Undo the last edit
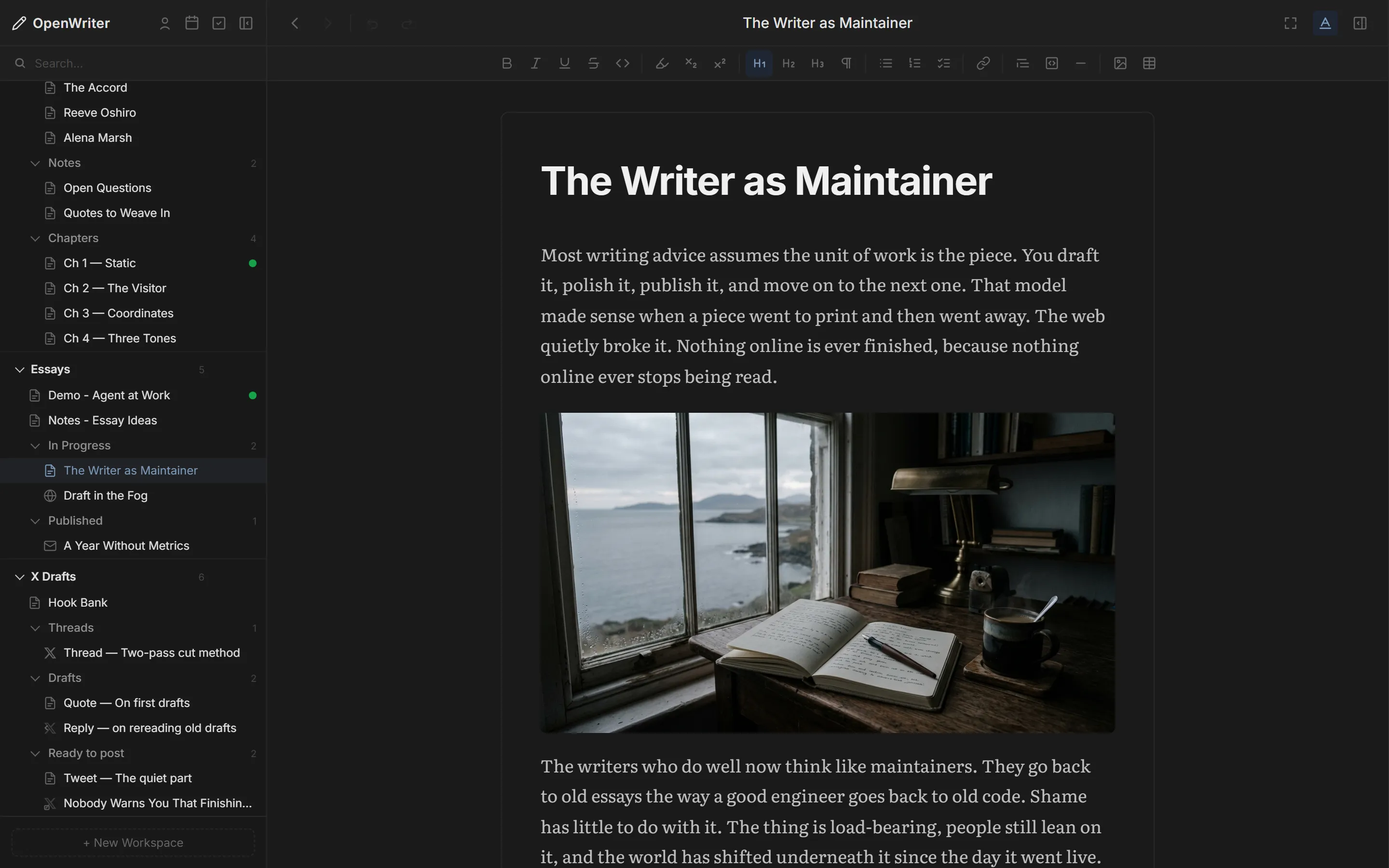 (372, 24)
